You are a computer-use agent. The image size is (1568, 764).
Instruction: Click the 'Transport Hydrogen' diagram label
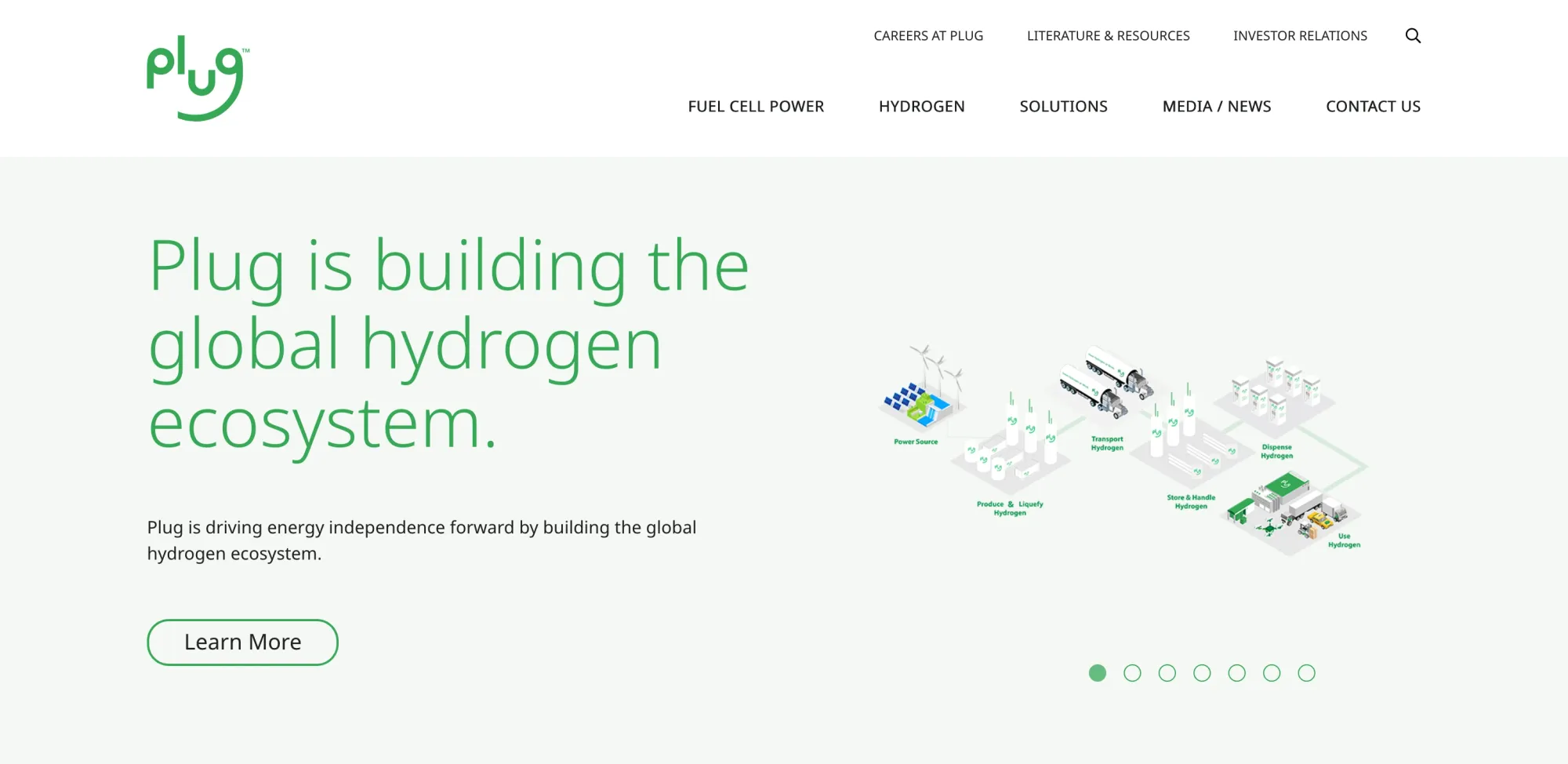click(x=1107, y=443)
